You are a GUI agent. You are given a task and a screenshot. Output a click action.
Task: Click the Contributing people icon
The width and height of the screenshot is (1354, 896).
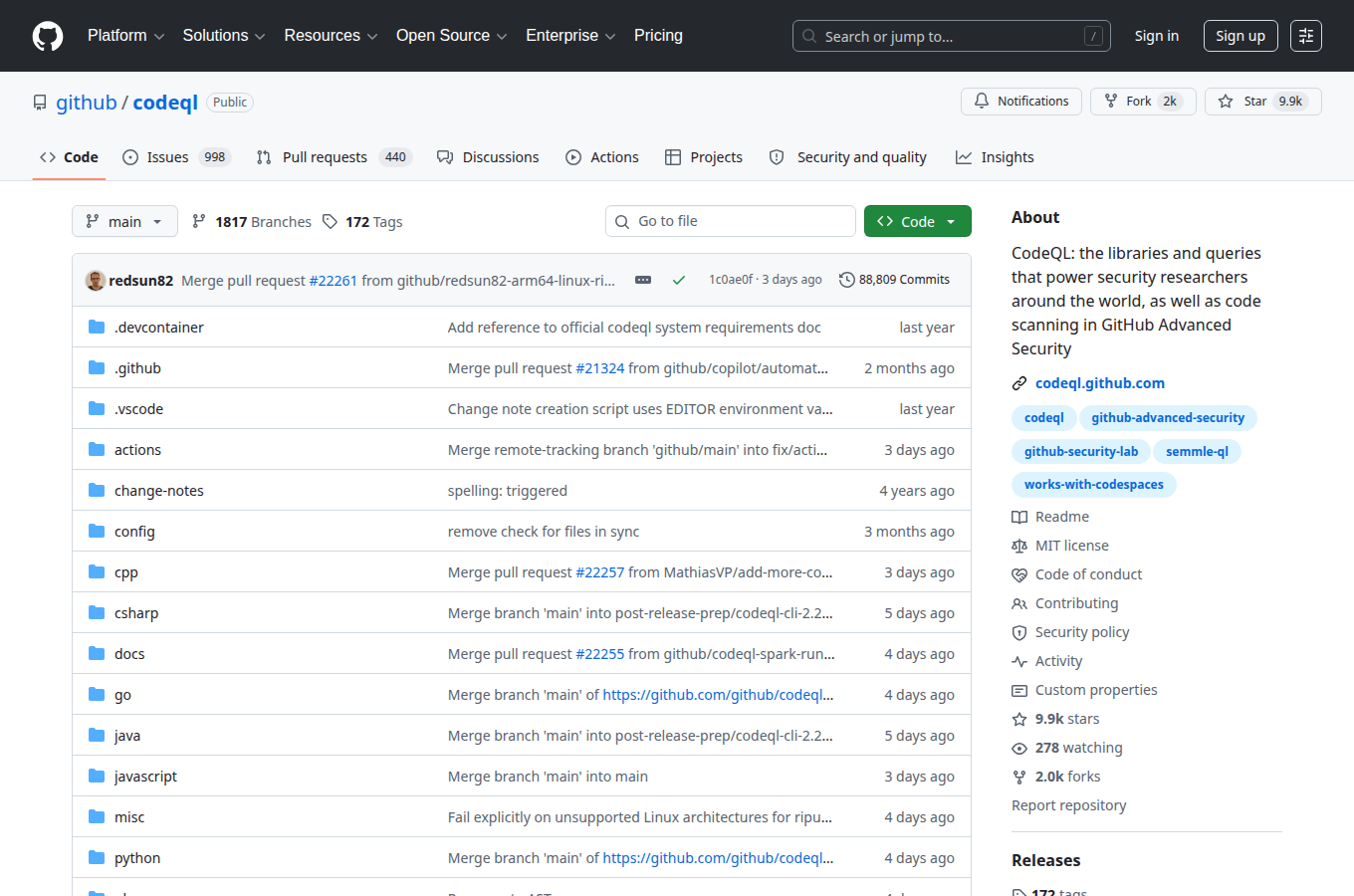click(1019, 603)
